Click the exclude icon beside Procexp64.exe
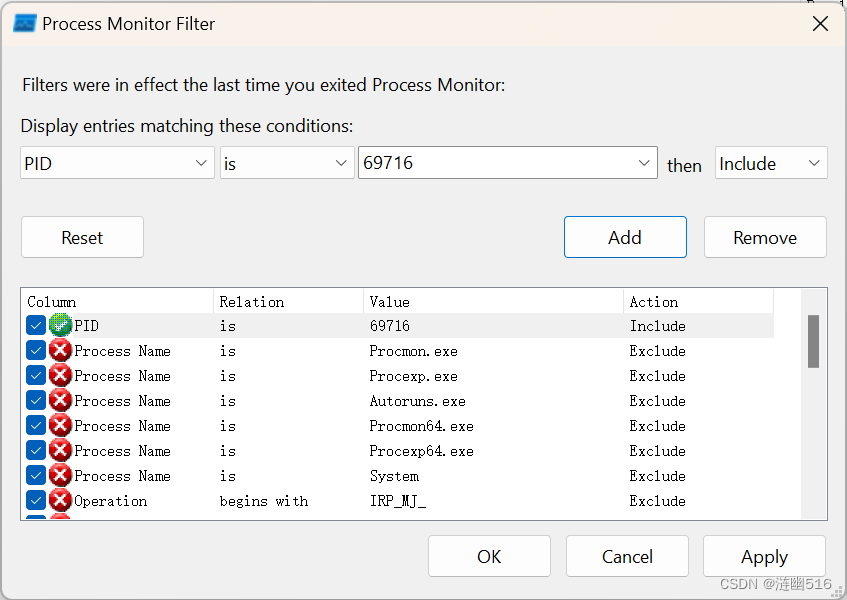The width and height of the screenshot is (847, 600). pyautogui.click(x=60, y=450)
